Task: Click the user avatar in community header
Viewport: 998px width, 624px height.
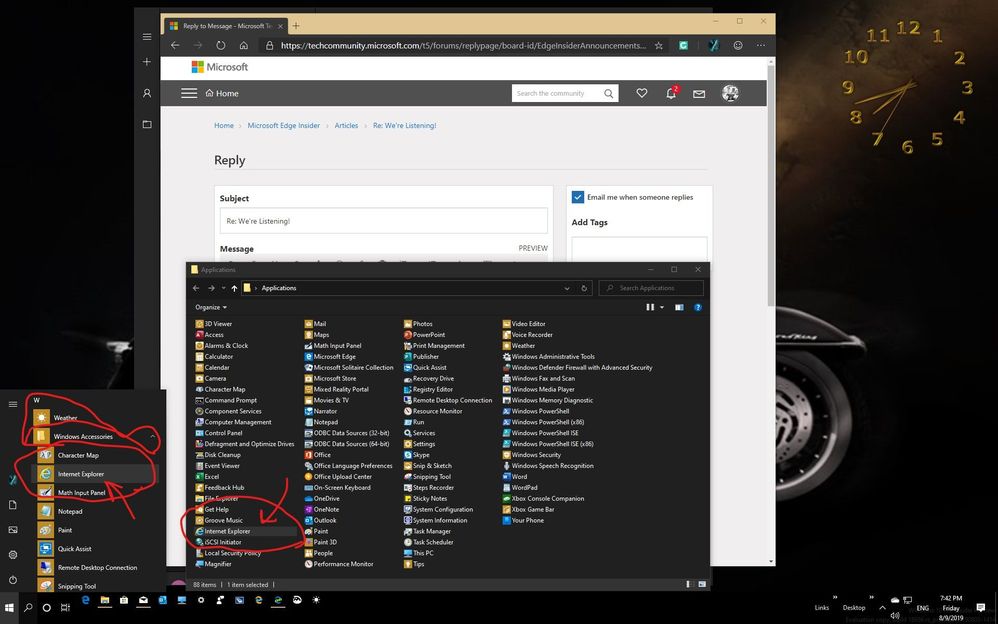Action: point(730,93)
